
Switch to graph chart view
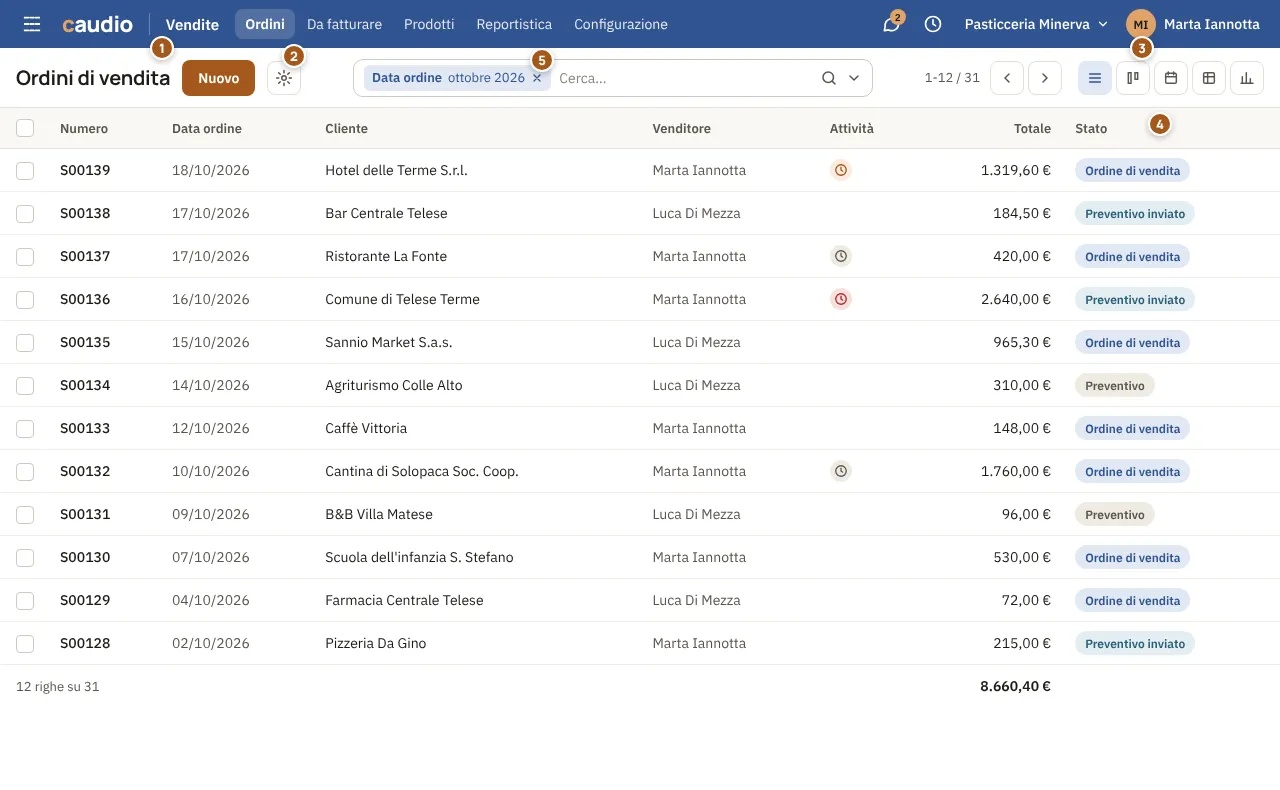click(1247, 78)
